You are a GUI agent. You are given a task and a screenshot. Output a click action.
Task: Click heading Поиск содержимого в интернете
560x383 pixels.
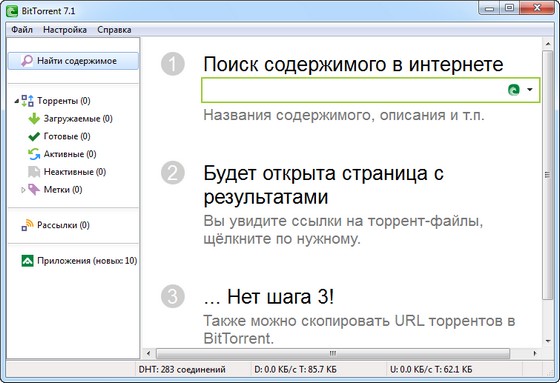[353, 64]
